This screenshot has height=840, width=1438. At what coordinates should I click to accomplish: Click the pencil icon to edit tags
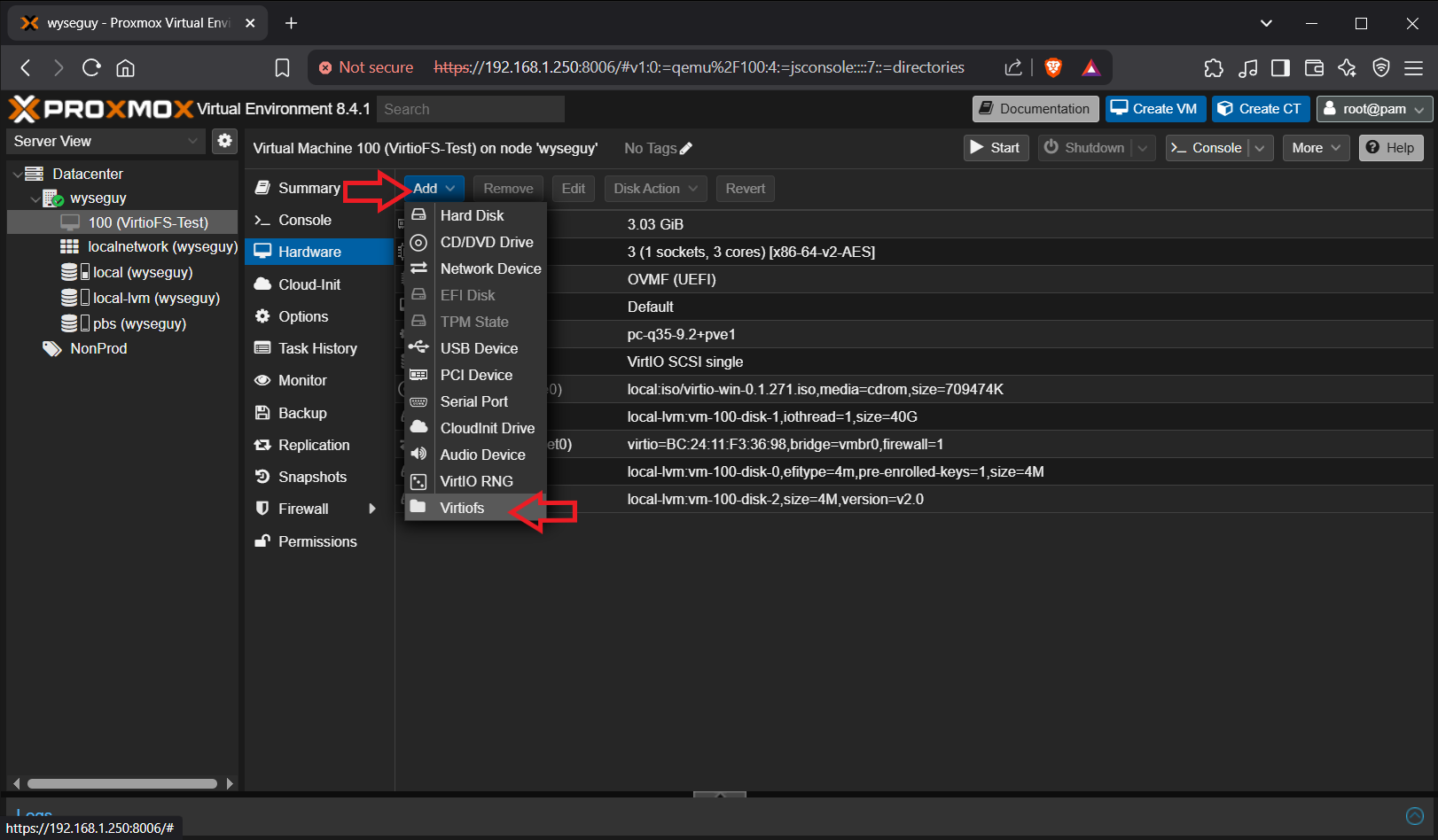(x=686, y=149)
